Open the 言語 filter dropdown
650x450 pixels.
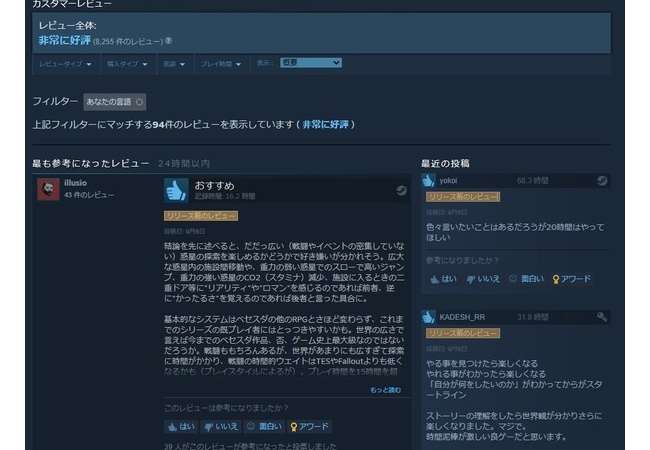point(174,63)
